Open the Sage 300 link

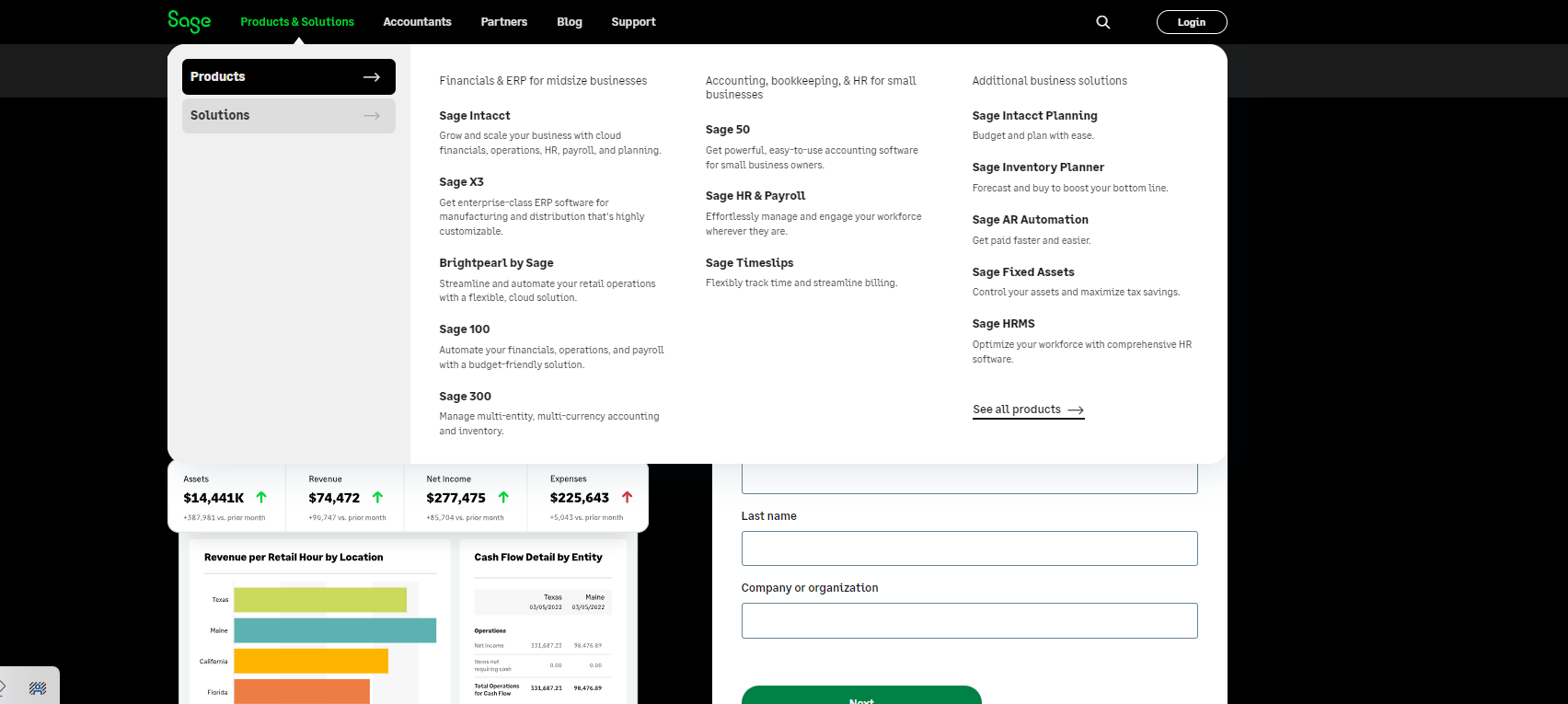tap(465, 397)
